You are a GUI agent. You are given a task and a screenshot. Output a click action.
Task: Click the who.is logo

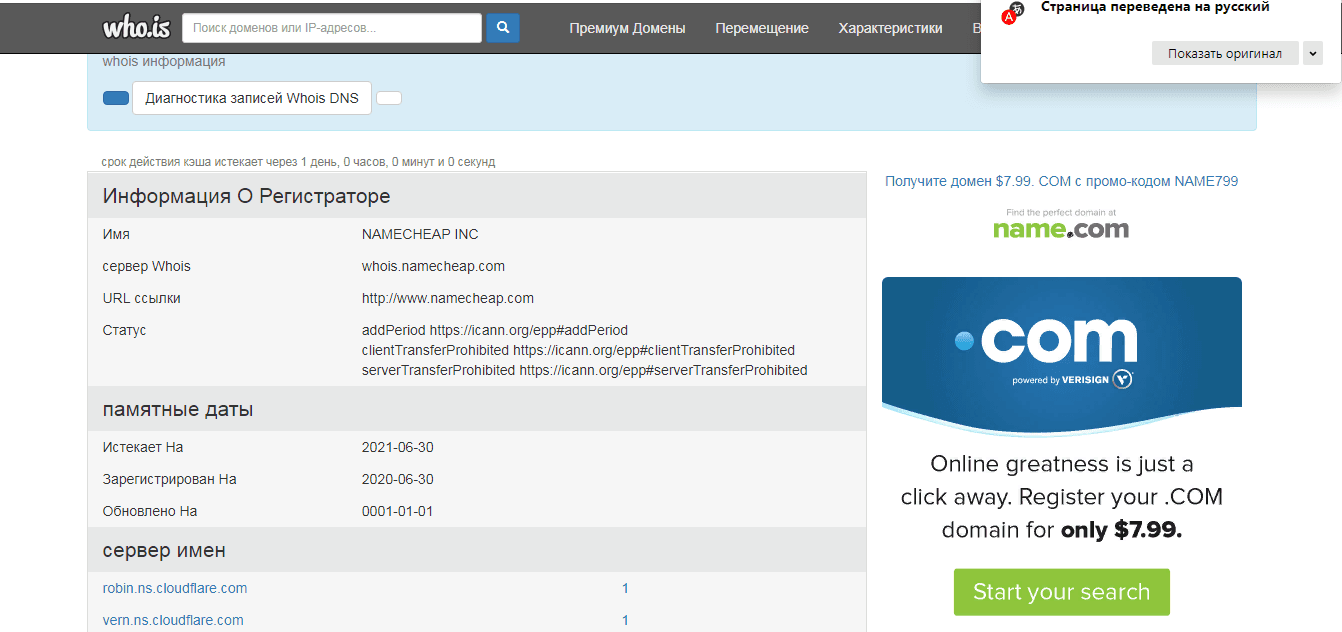(x=136, y=27)
